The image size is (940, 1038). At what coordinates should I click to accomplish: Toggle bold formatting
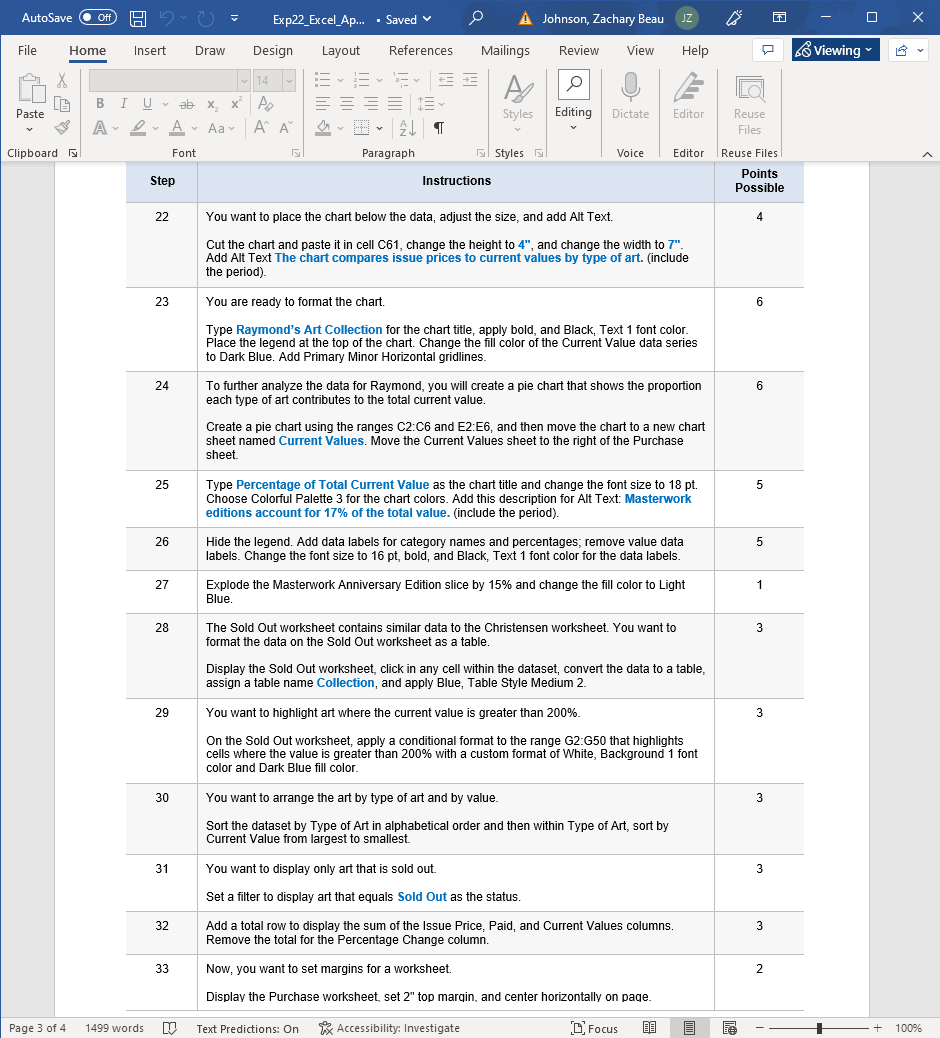tap(99, 103)
